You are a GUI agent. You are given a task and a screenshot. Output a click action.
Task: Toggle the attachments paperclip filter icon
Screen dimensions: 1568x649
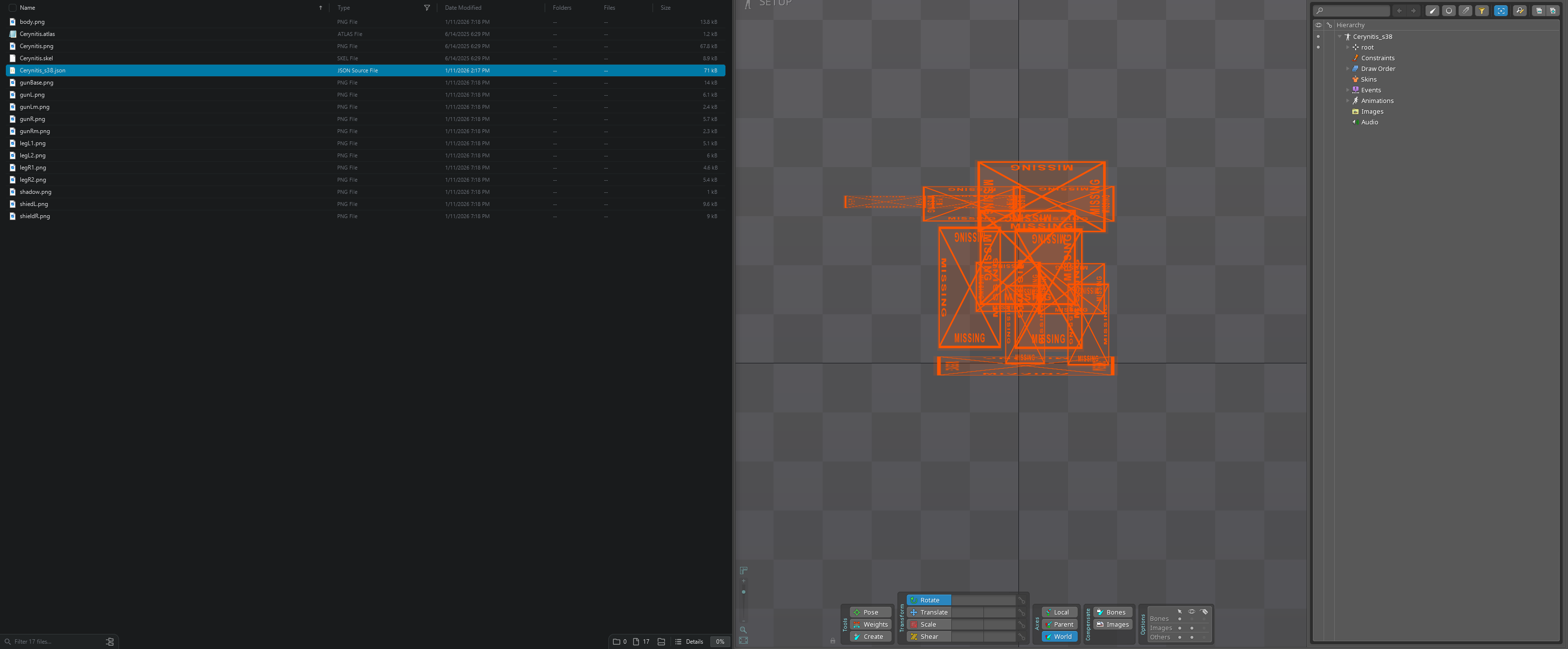(x=1465, y=10)
